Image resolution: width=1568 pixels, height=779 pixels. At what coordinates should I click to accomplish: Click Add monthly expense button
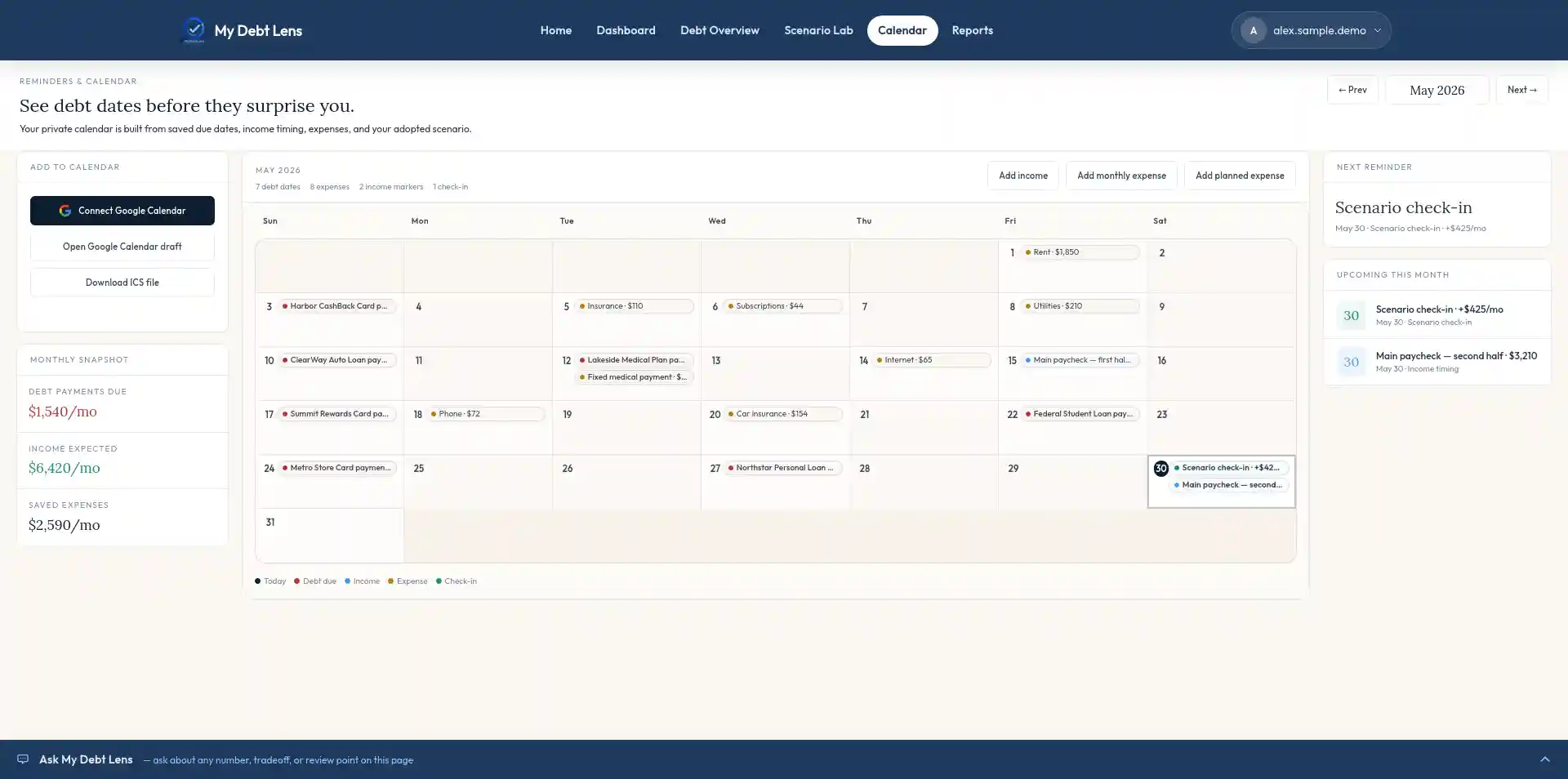[1121, 176]
